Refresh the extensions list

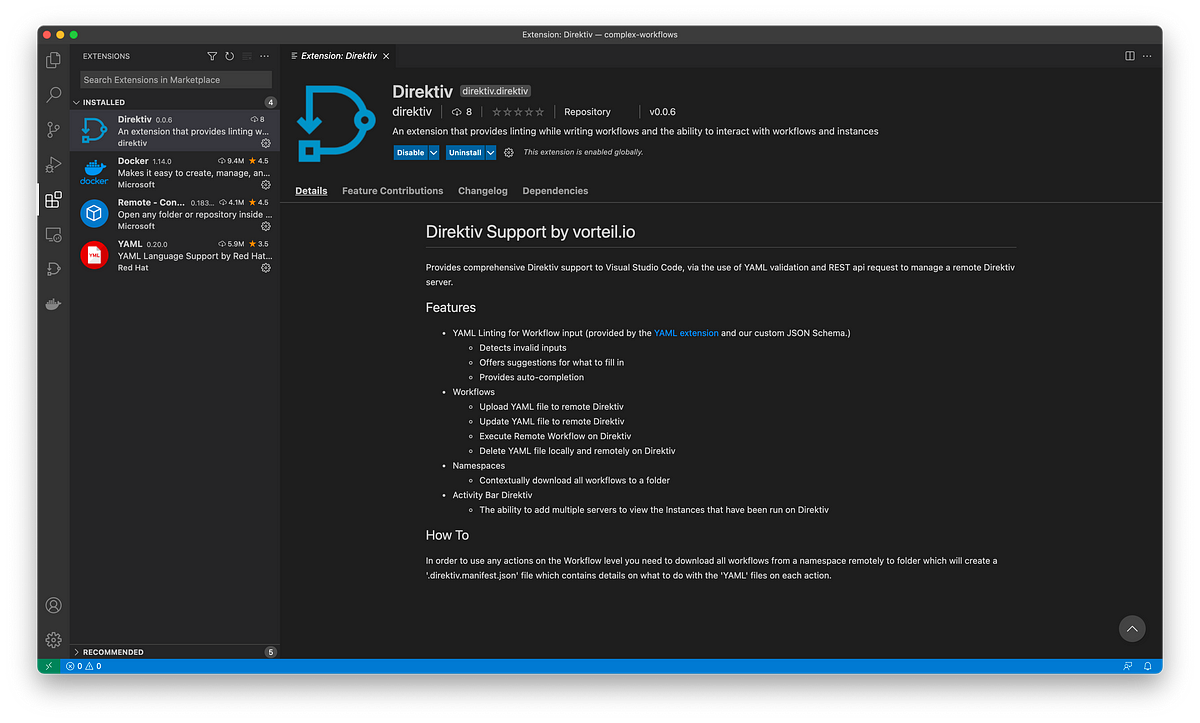(229, 57)
